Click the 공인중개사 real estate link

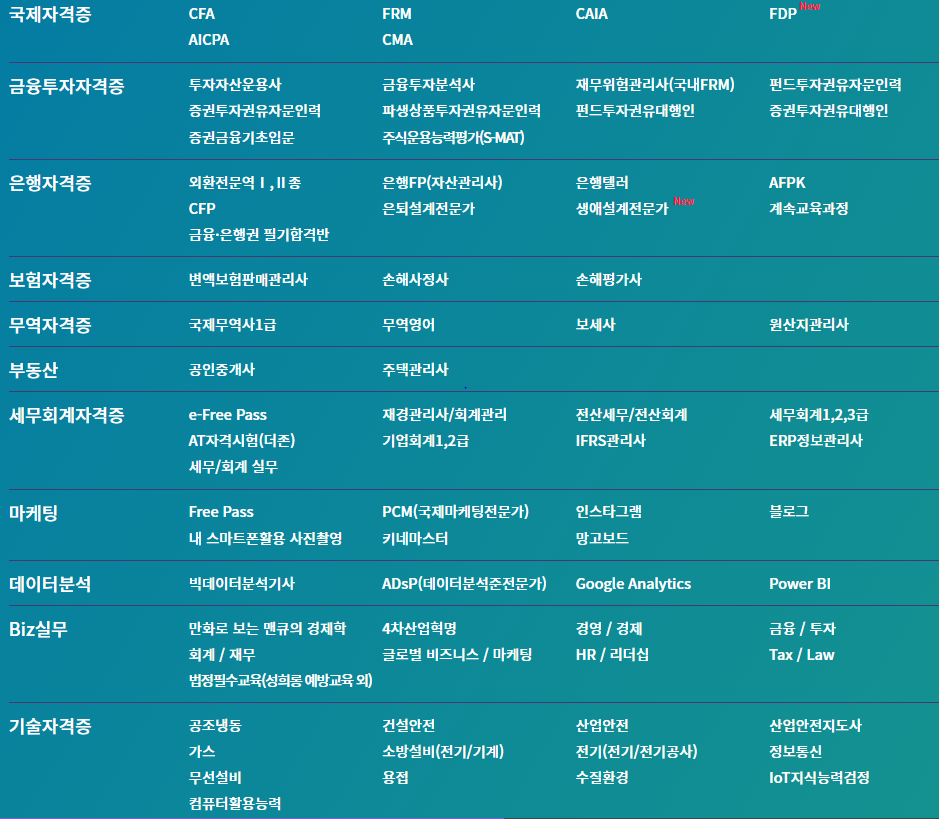coord(222,369)
